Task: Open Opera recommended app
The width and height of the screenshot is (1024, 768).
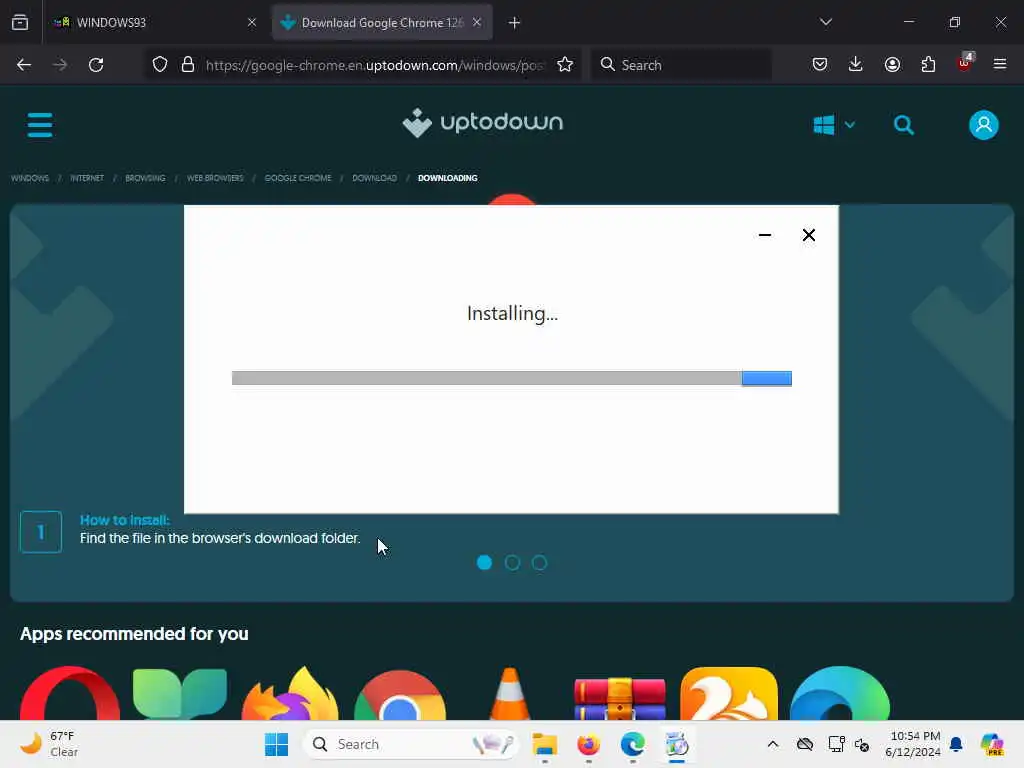Action: pyautogui.click(x=70, y=693)
